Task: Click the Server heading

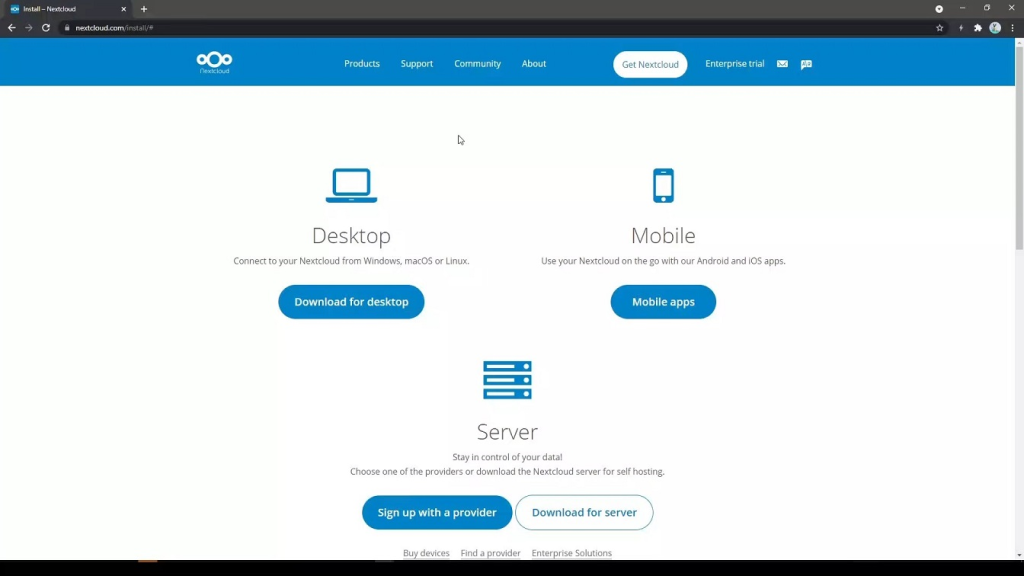Action: (507, 432)
